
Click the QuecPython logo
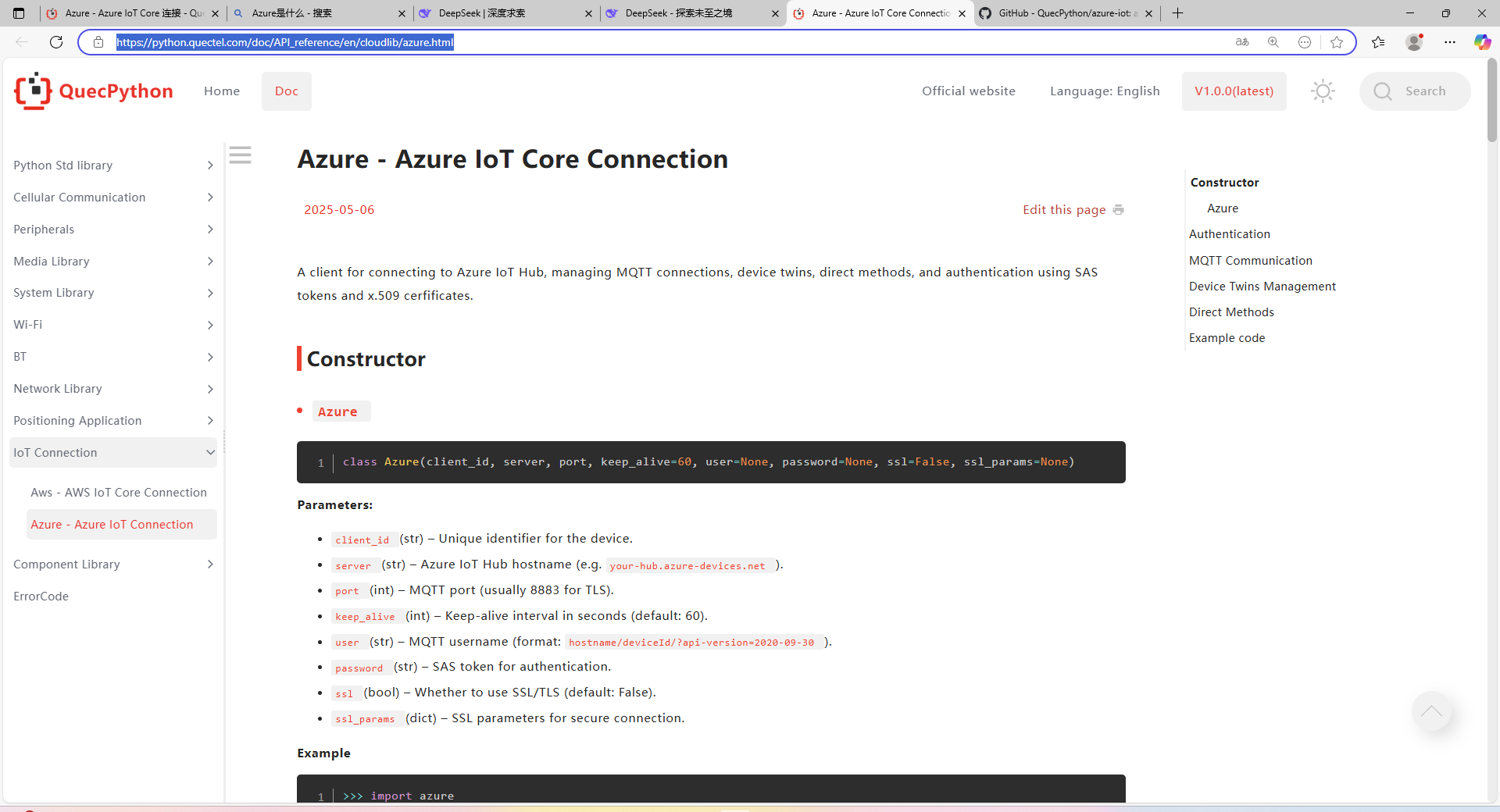pyautogui.click(x=94, y=91)
